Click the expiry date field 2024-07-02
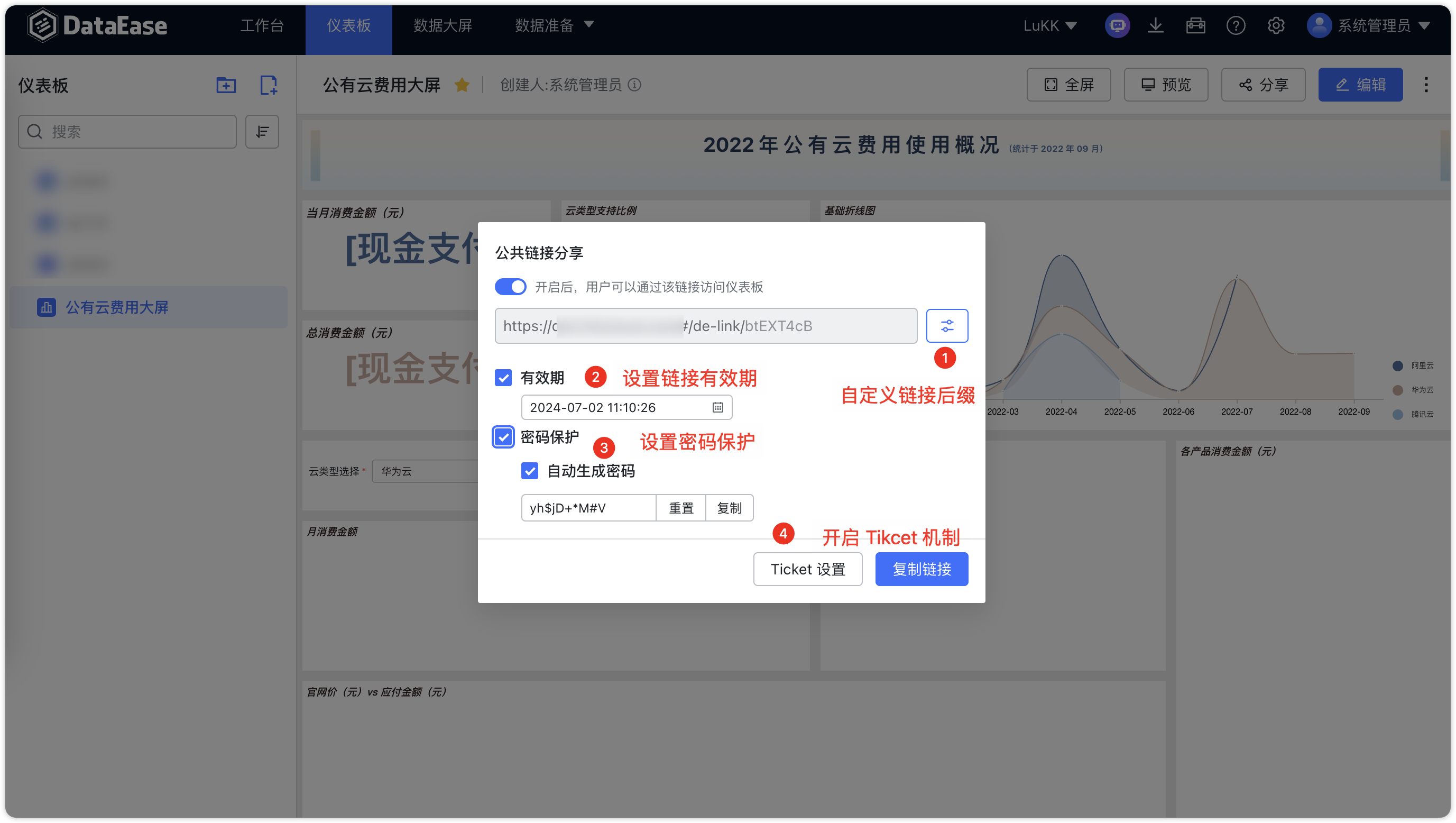This screenshot has width=1456, height=823. point(626,407)
